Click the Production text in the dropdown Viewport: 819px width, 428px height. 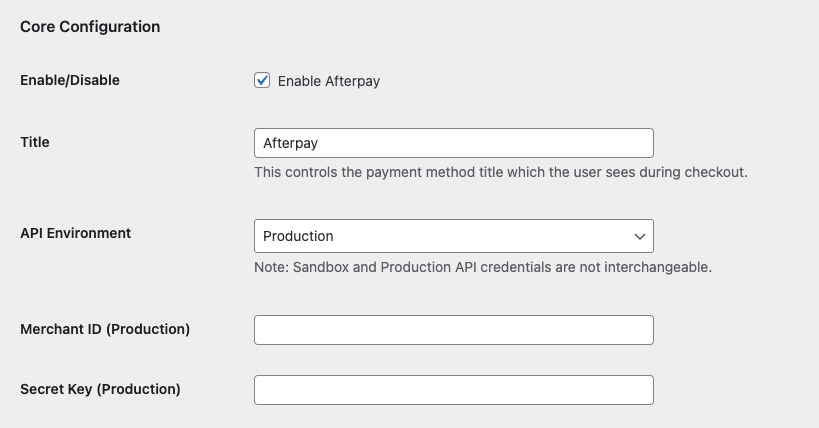coord(298,236)
